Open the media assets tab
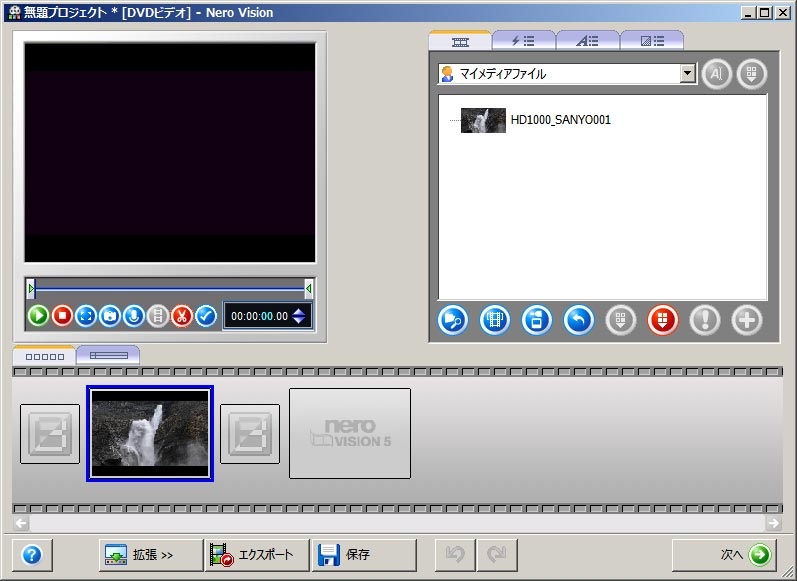Screen dimensions: 797x581 click(x=460, y=41)
